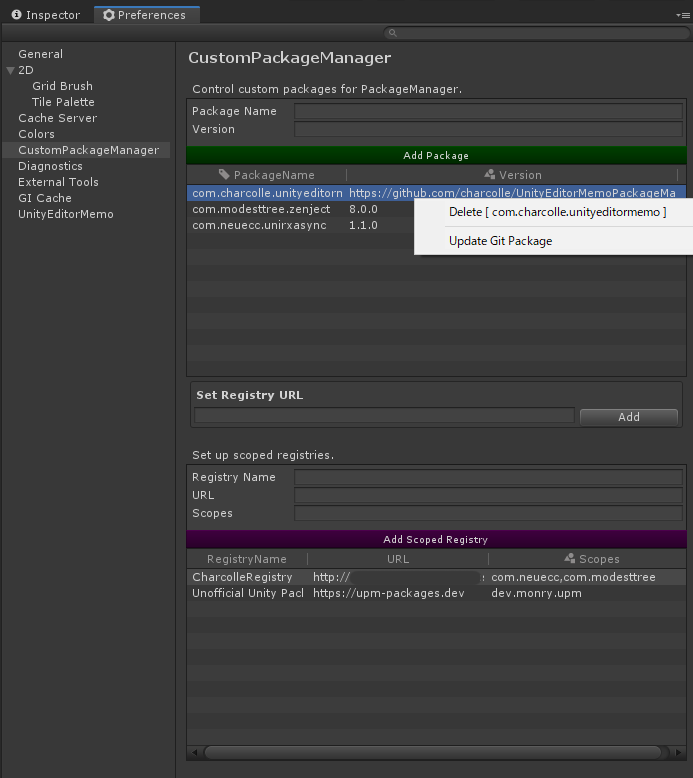Focus the package Version input field
693x778 pixels.
488,129
